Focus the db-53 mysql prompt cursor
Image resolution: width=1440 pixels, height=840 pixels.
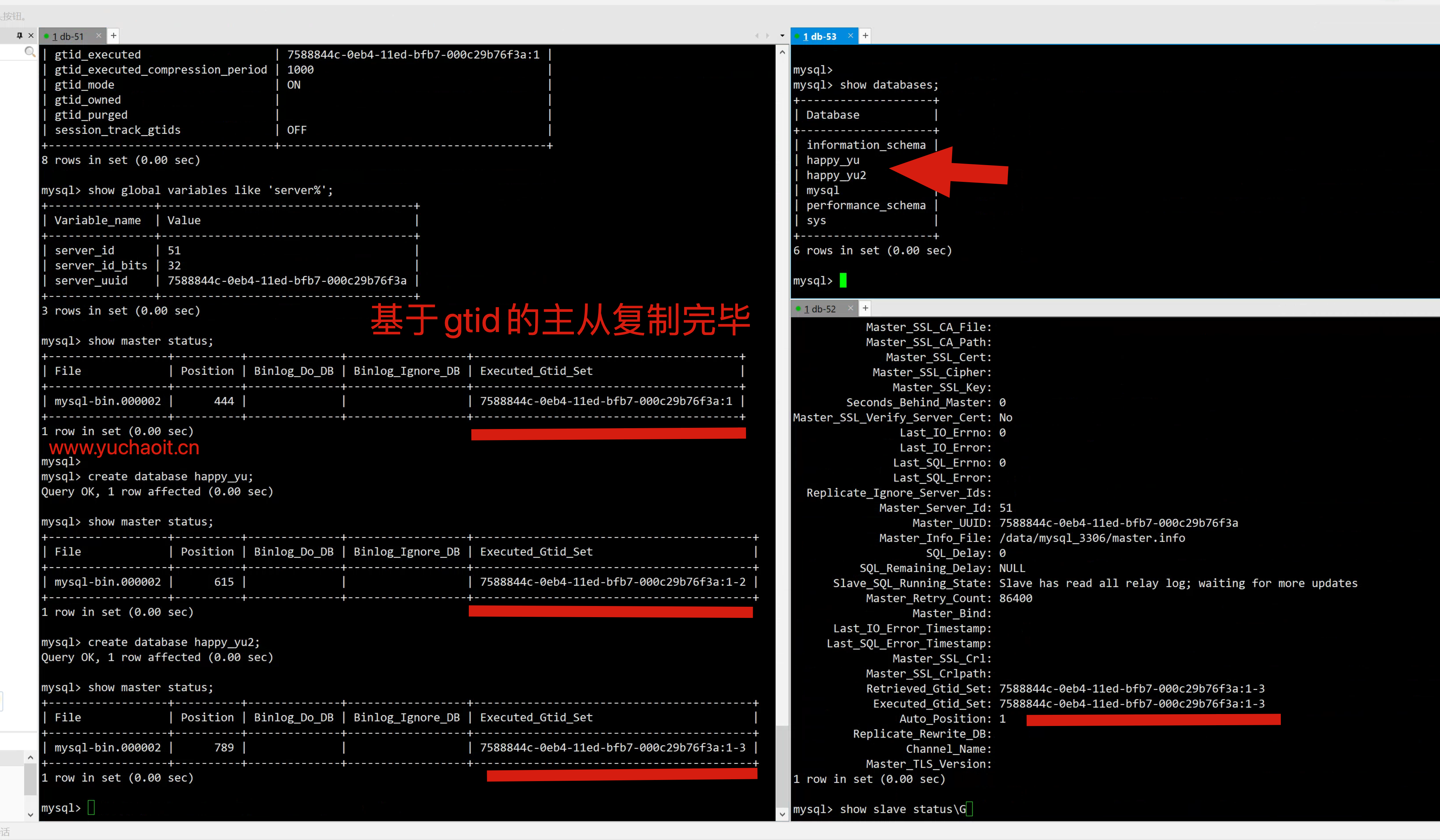(843, 280)
